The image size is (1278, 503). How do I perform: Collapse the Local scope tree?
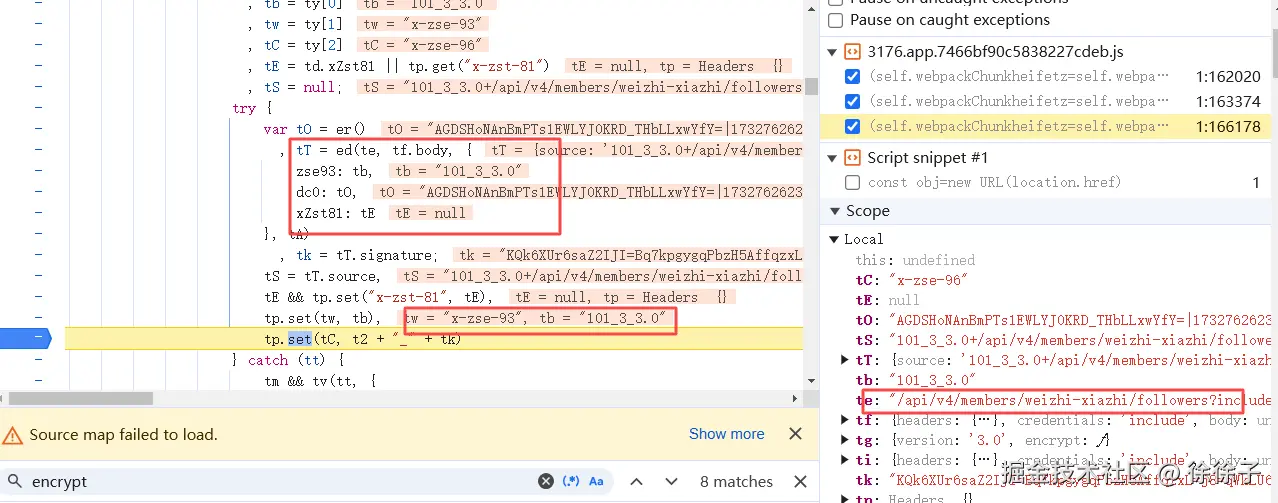pyautogui.click(x=835, y=239)
